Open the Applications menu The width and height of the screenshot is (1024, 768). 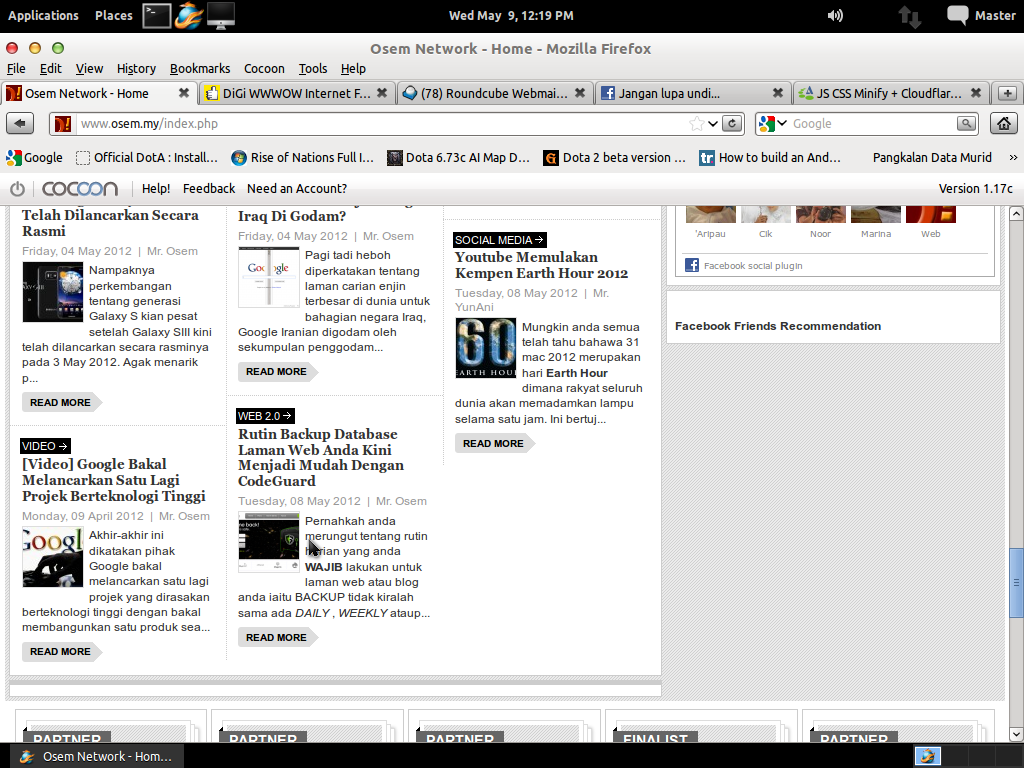pos(43,15)
